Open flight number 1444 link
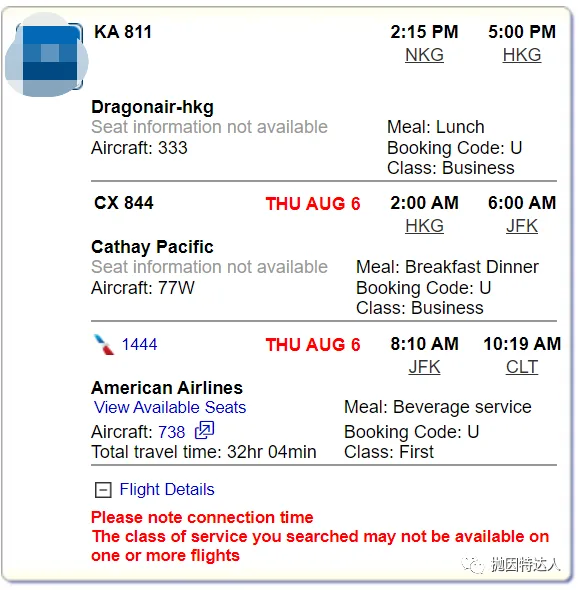This screenshot has width=579, height=590. pyautogui.click(x=139, y=344)
